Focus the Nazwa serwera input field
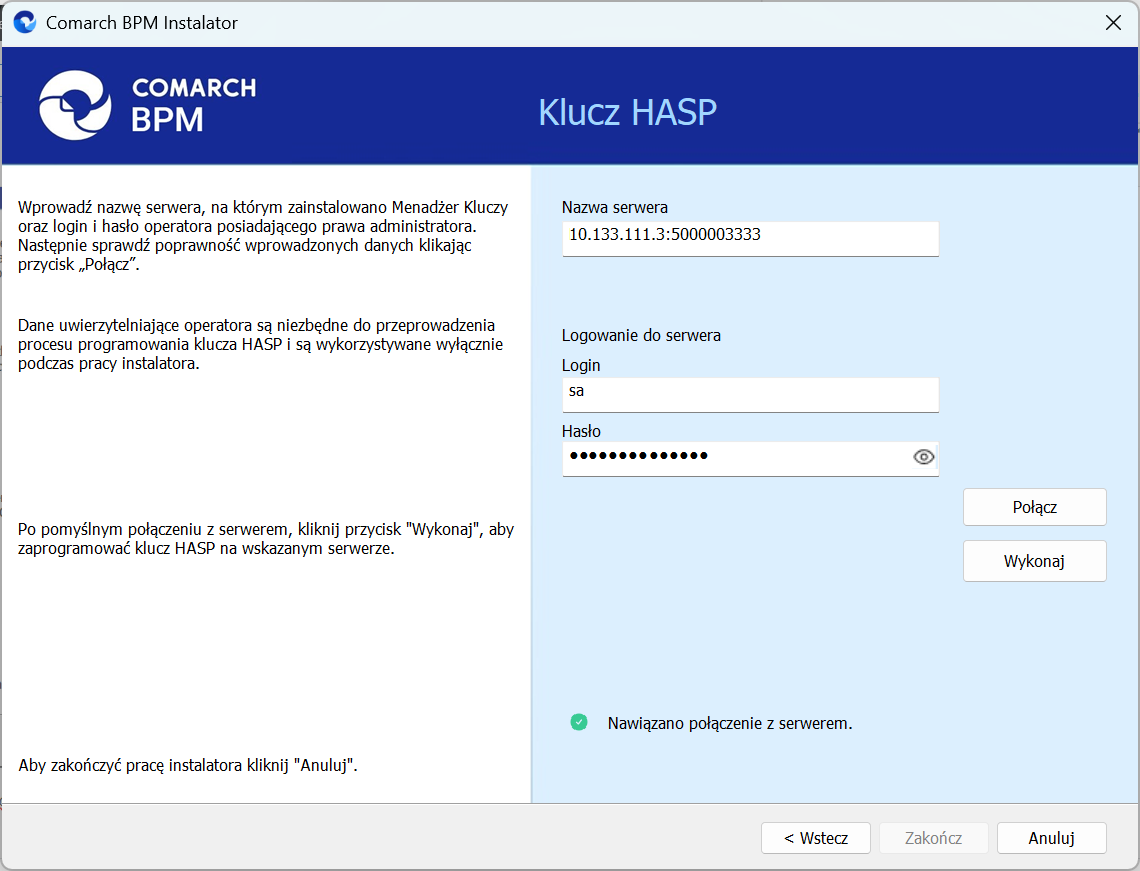Screen dimensions: 1140x871 750,238
